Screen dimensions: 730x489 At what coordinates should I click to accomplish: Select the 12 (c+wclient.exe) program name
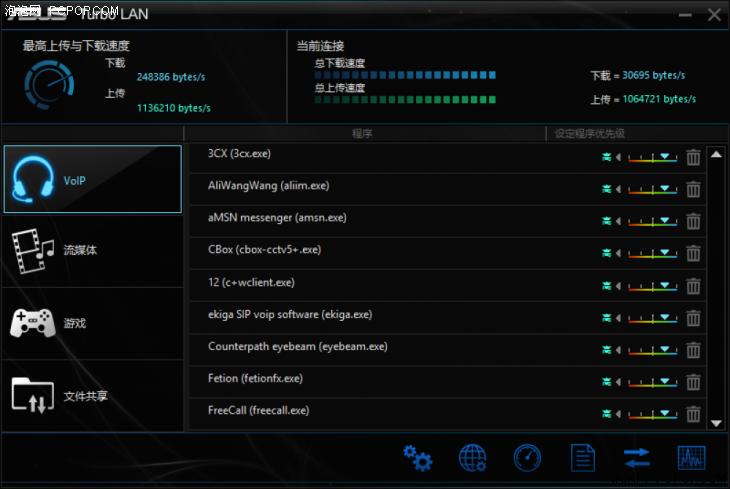tap(251, 283)
